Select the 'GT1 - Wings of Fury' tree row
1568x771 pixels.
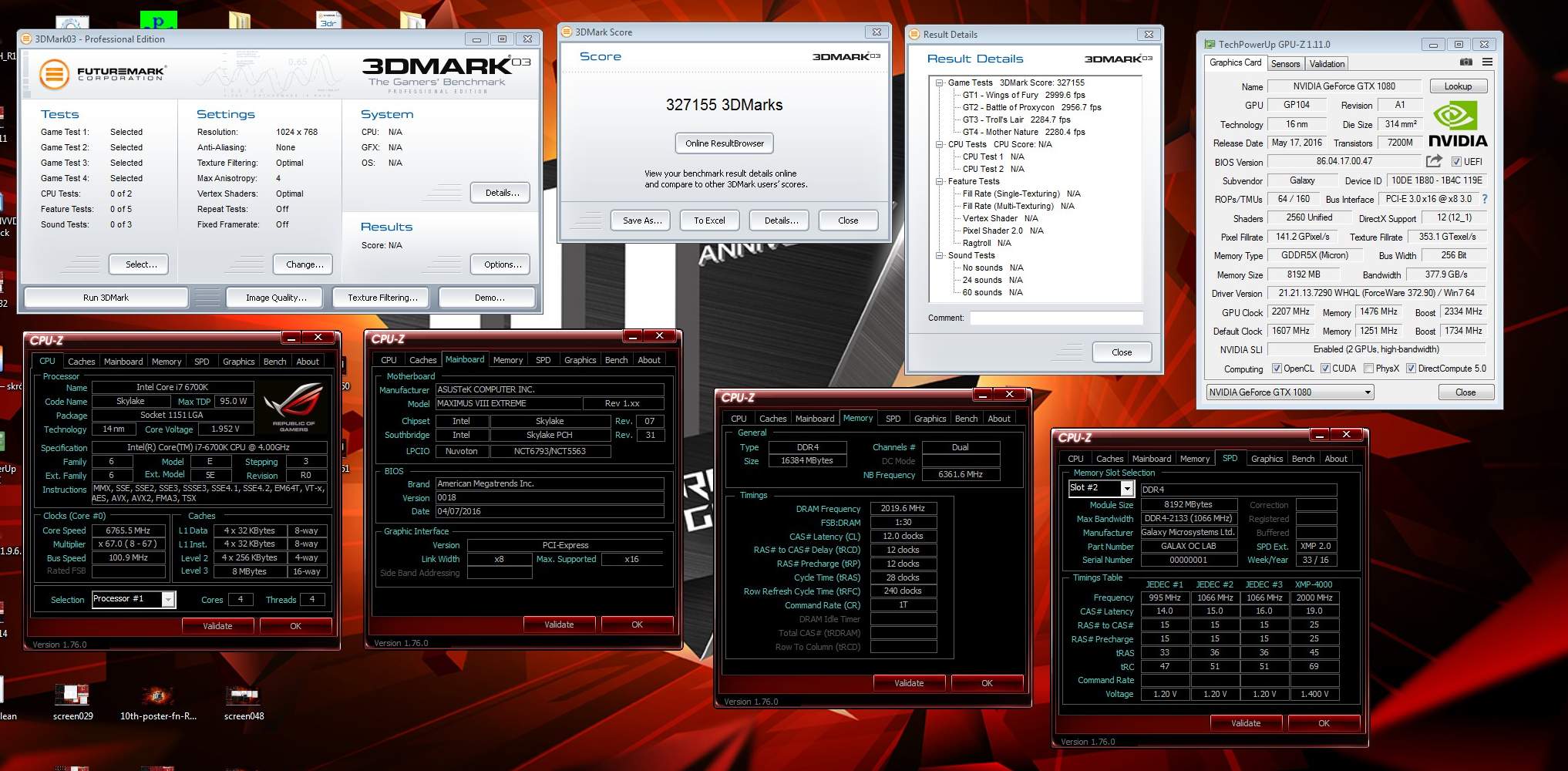click(1024, 95)
